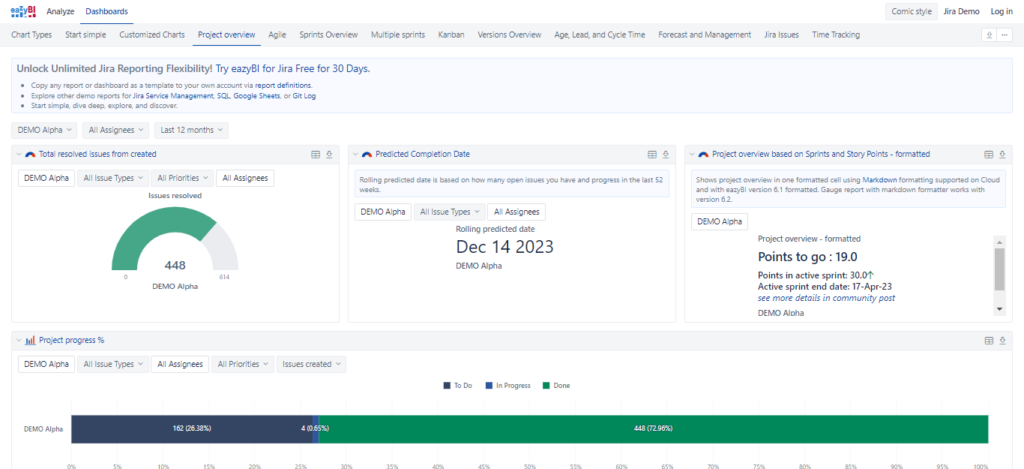Screen dimensions: 1024x469
Task: Click gauge icon beside Project overview based on Sprints
Action: coord(703,155)
